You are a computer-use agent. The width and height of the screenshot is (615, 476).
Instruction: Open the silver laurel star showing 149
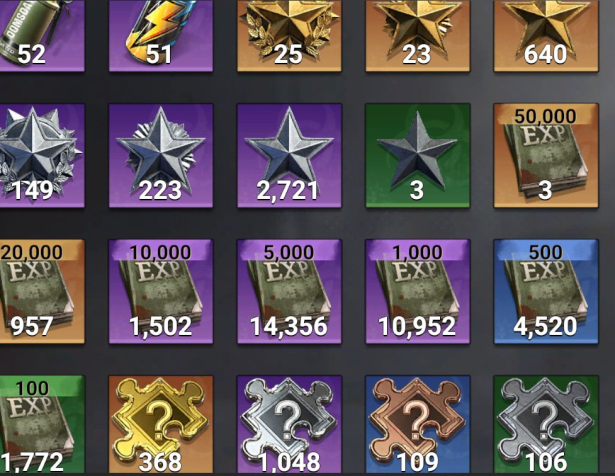click(x=42, y=155)
